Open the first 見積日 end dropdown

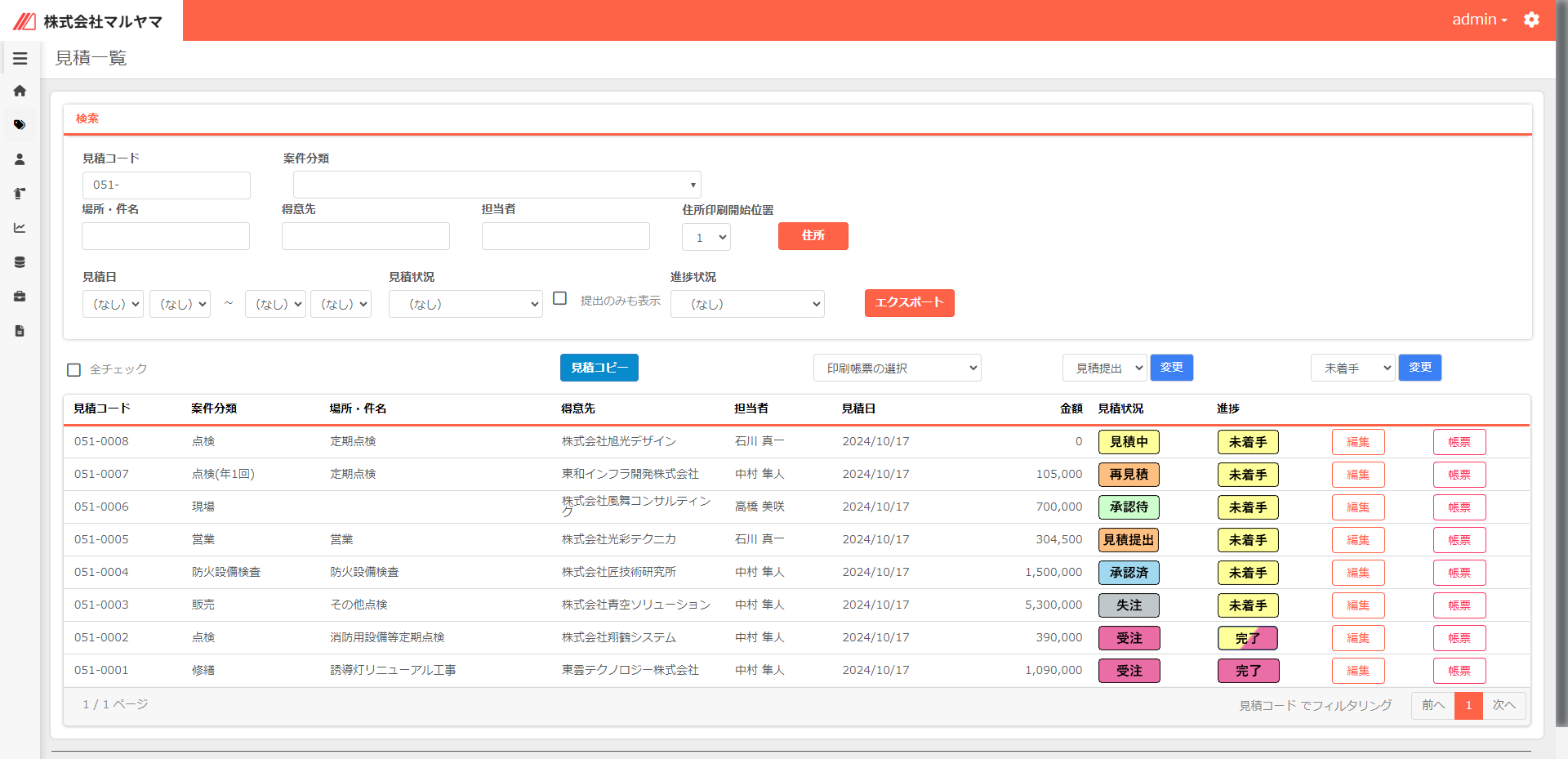pos(275,304)
